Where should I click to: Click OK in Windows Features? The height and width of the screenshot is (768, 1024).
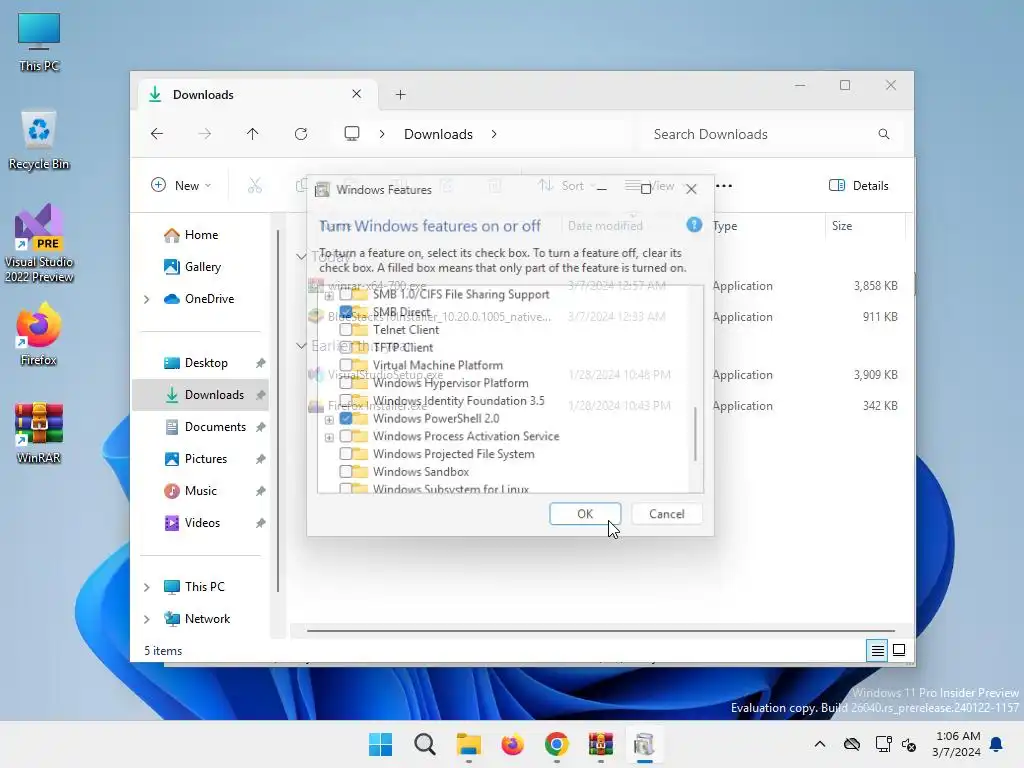(585, 514)
